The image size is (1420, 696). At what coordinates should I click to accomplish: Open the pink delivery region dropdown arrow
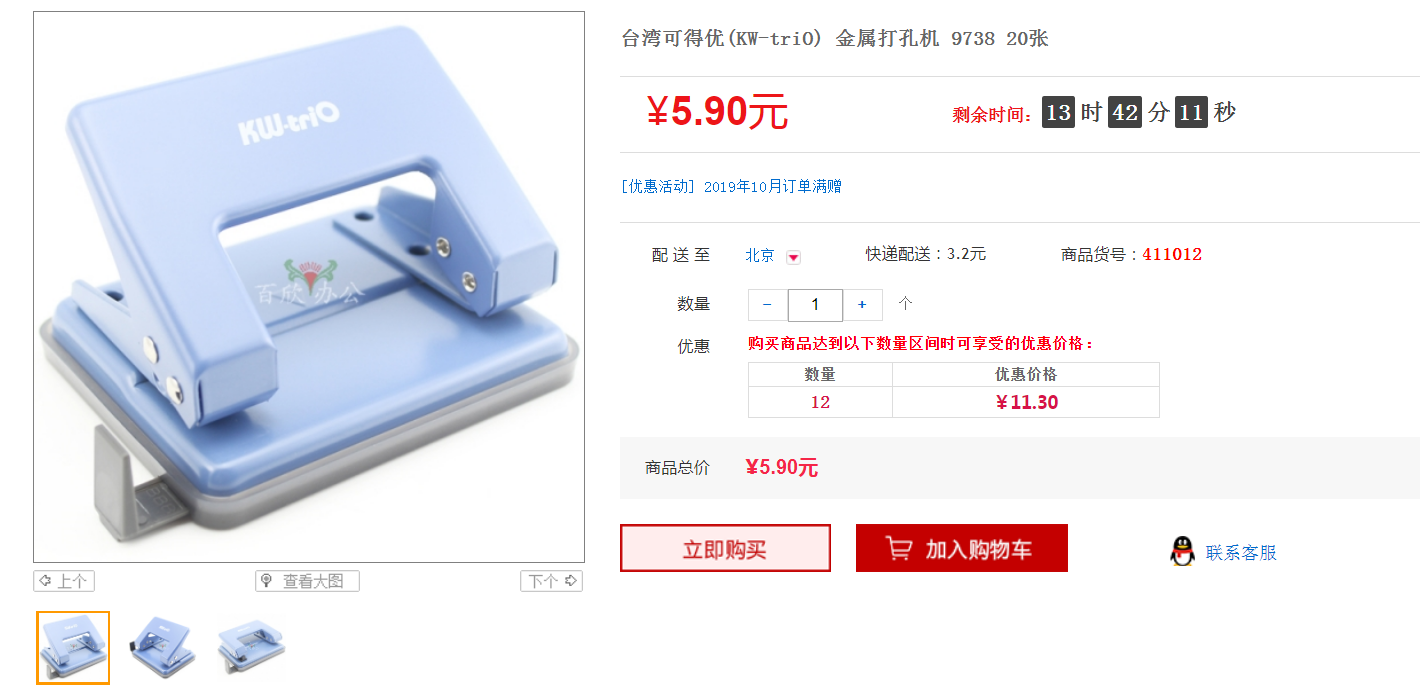coord(793,257)
